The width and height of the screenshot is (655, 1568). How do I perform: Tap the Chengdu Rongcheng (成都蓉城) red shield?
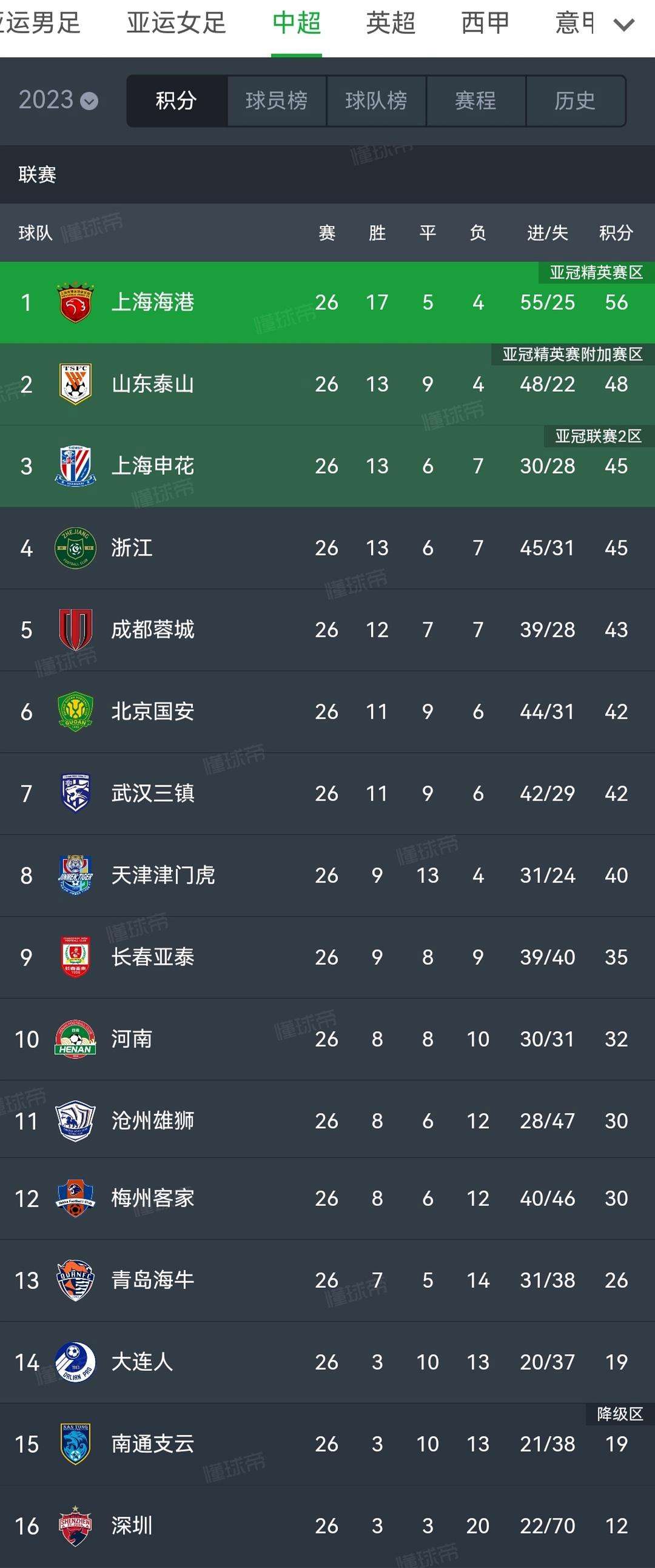point(75,630)
